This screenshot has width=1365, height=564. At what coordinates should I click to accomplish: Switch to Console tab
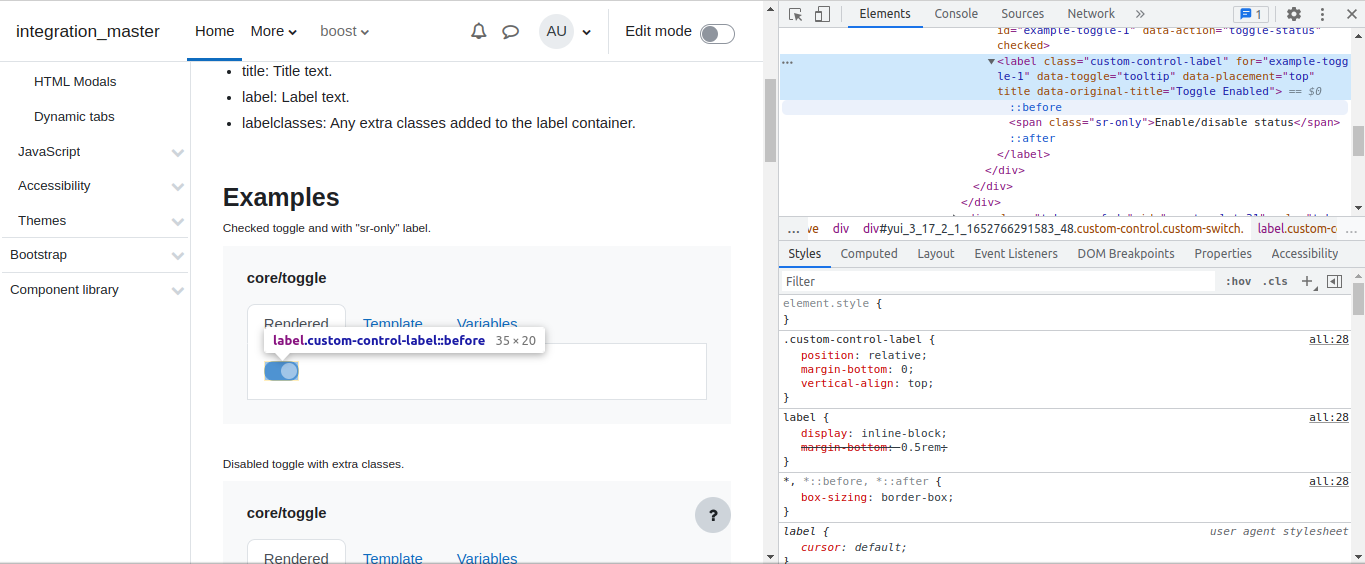click(956, 14)
